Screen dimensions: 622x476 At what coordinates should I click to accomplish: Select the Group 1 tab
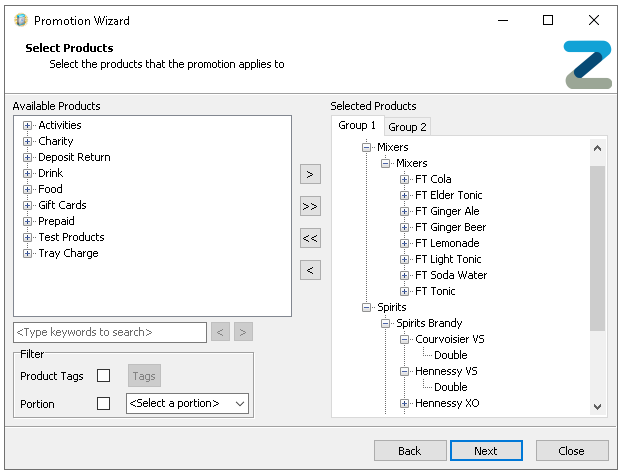tap(357, 126)
